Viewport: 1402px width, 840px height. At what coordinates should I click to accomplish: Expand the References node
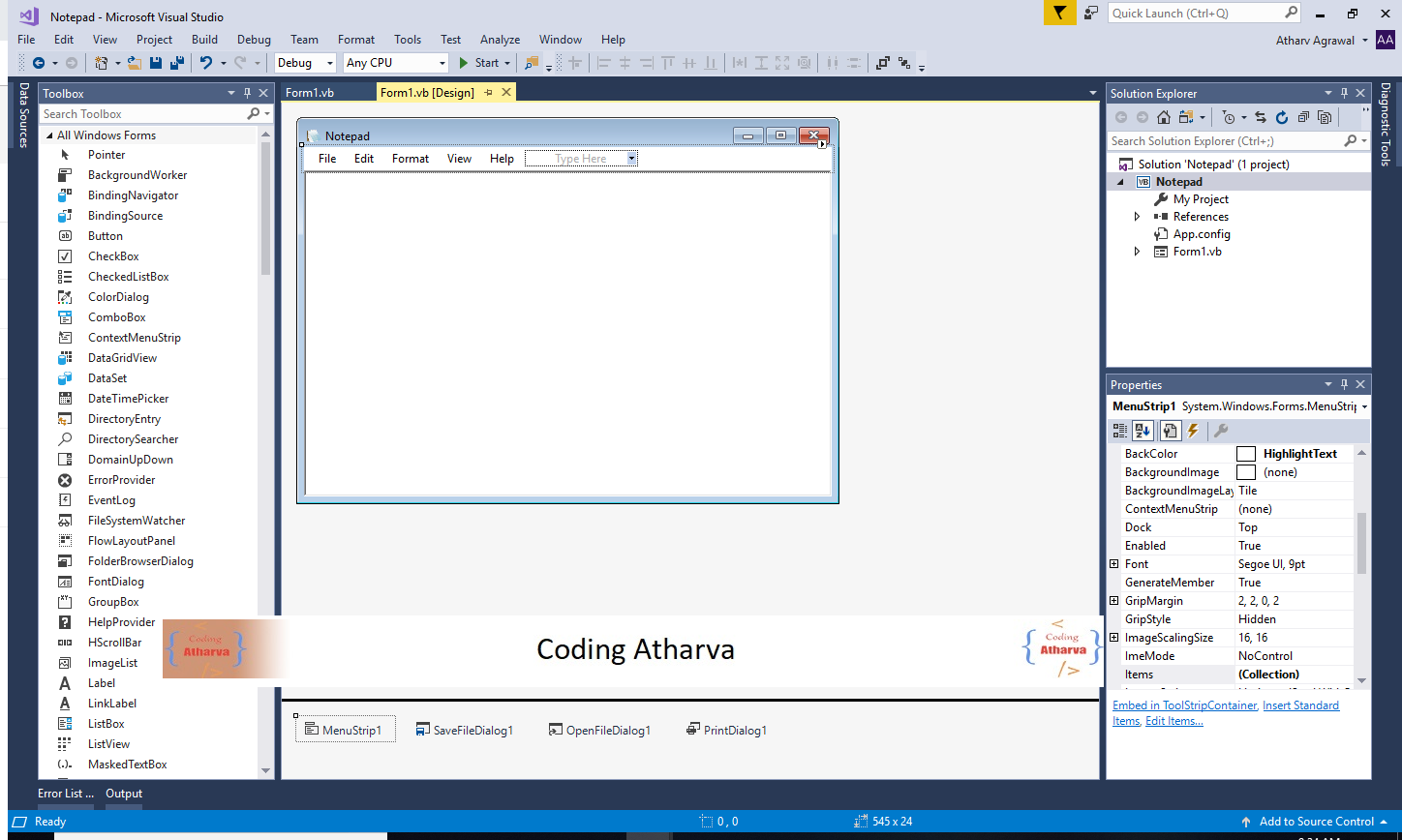[1138, 217]
